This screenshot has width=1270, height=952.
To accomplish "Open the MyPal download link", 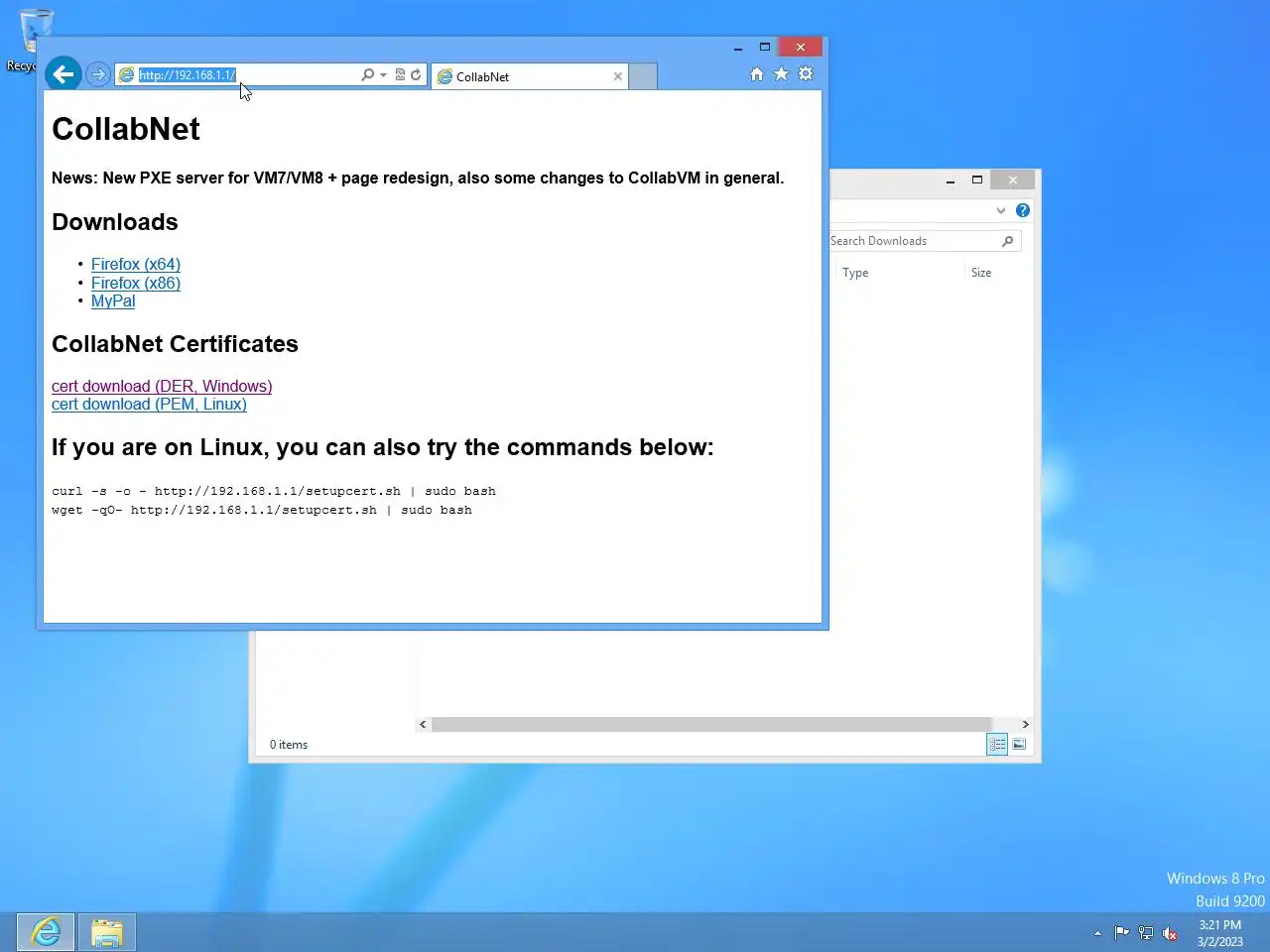I will 113,300.
